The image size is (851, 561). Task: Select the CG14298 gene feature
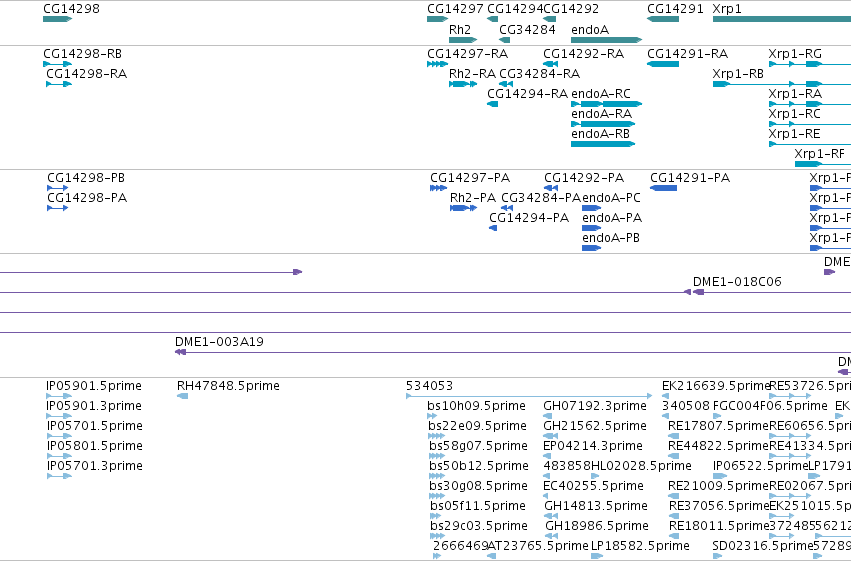coord(58,19)
